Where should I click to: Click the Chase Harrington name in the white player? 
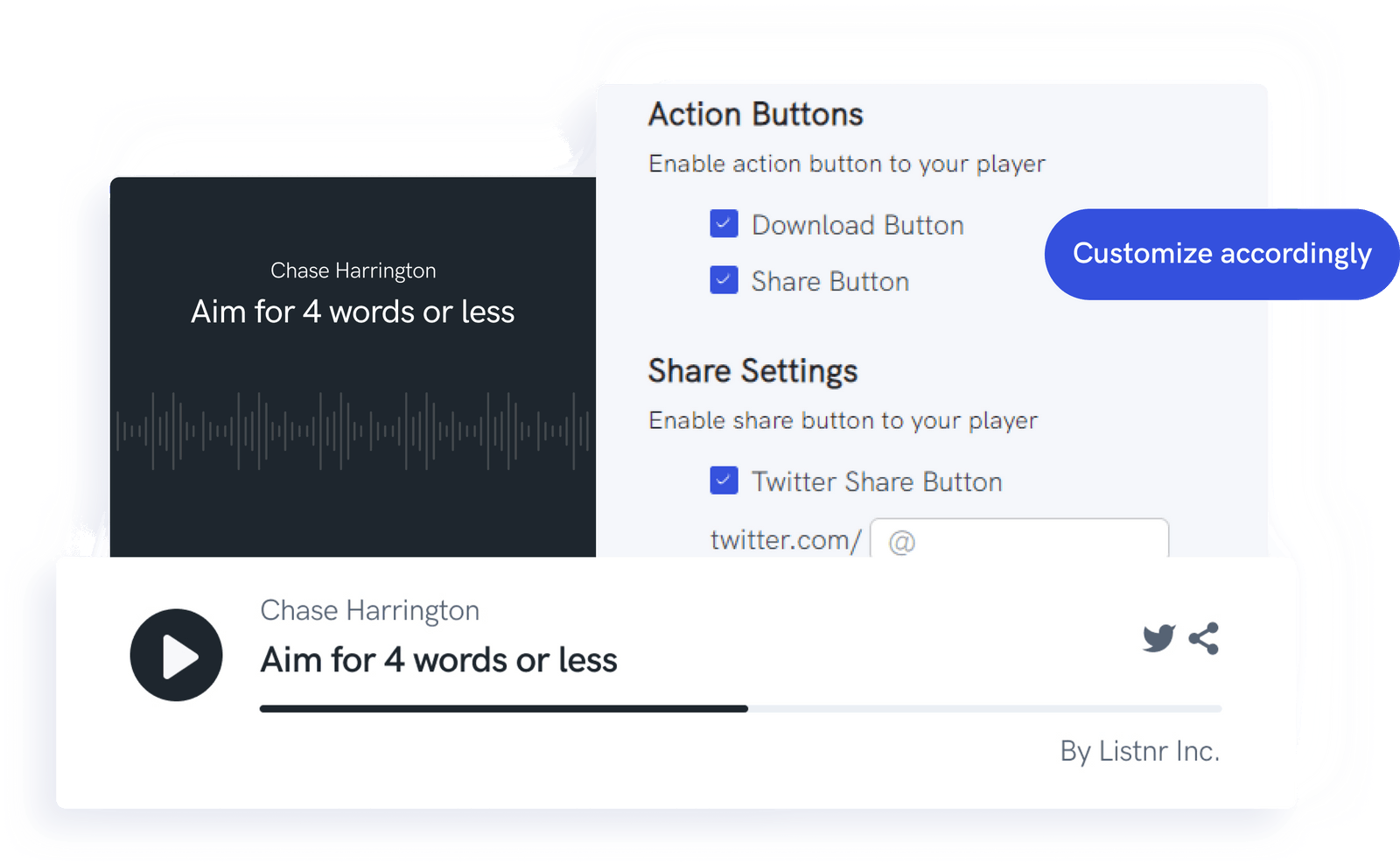[369, 610]
